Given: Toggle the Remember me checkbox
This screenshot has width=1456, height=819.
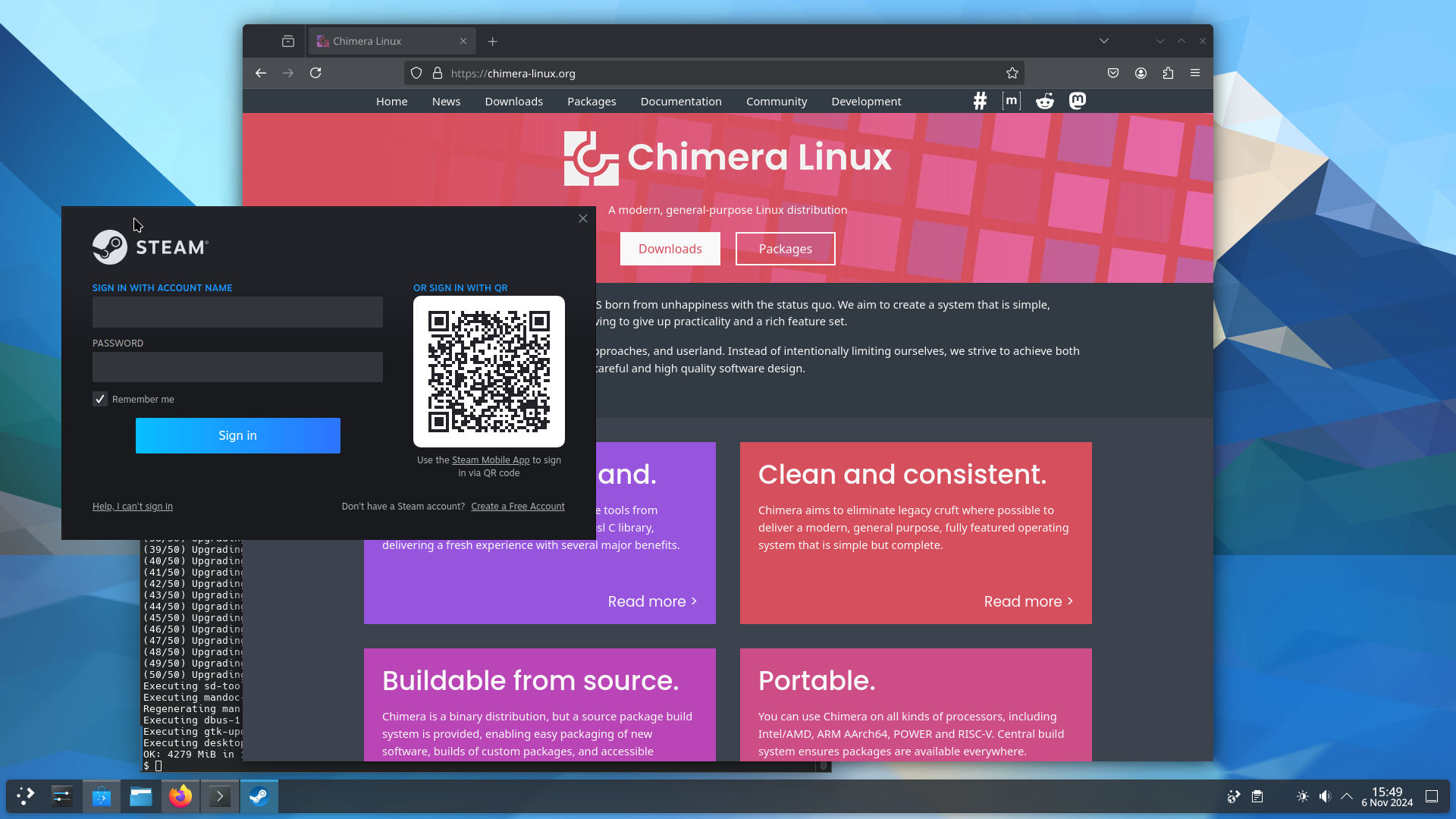Looking at the screenshot, I should pos(100,399).
